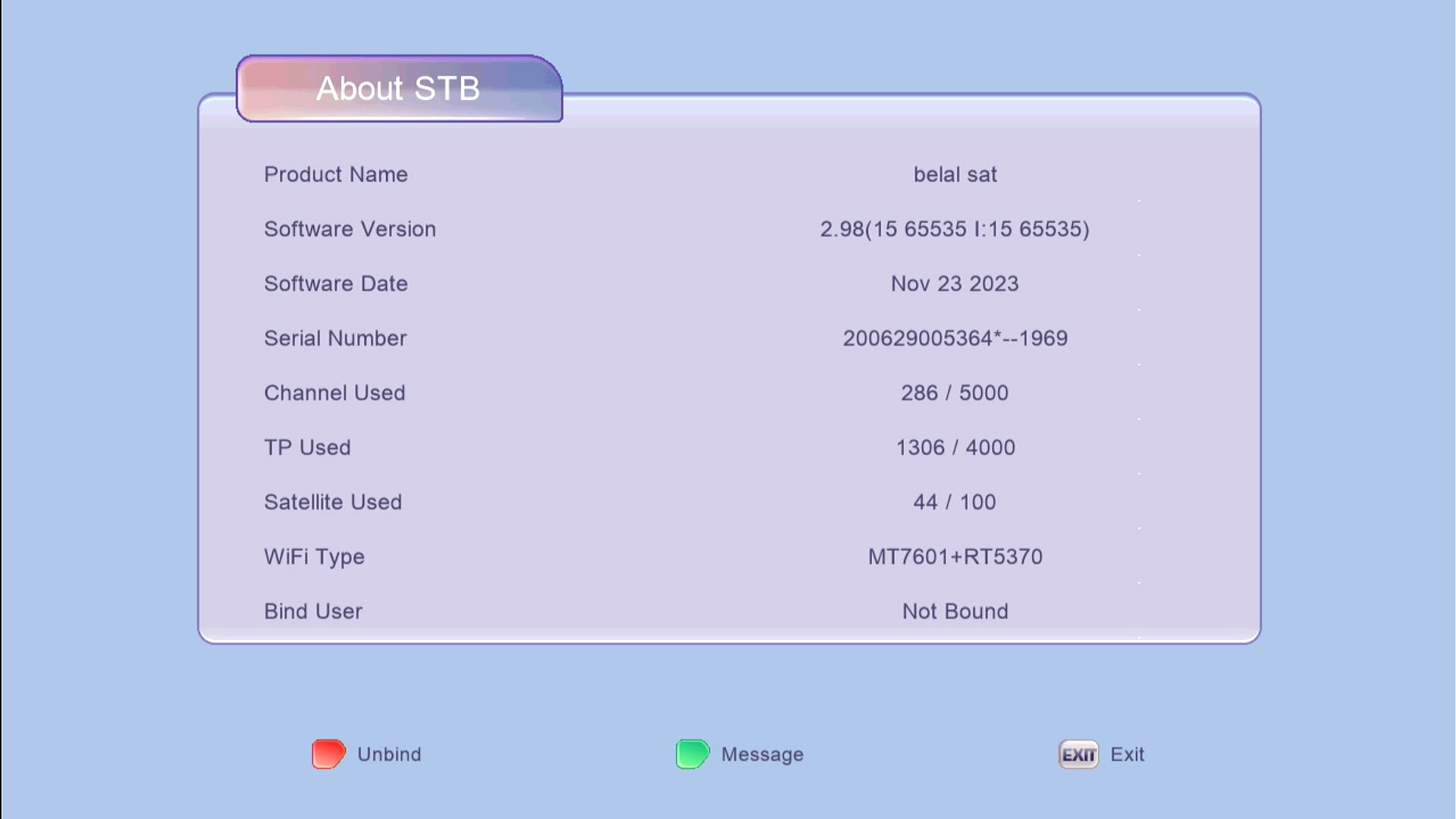Click the Channel Used progress value
1456x819 pixels.
click(x=954, y=393)
